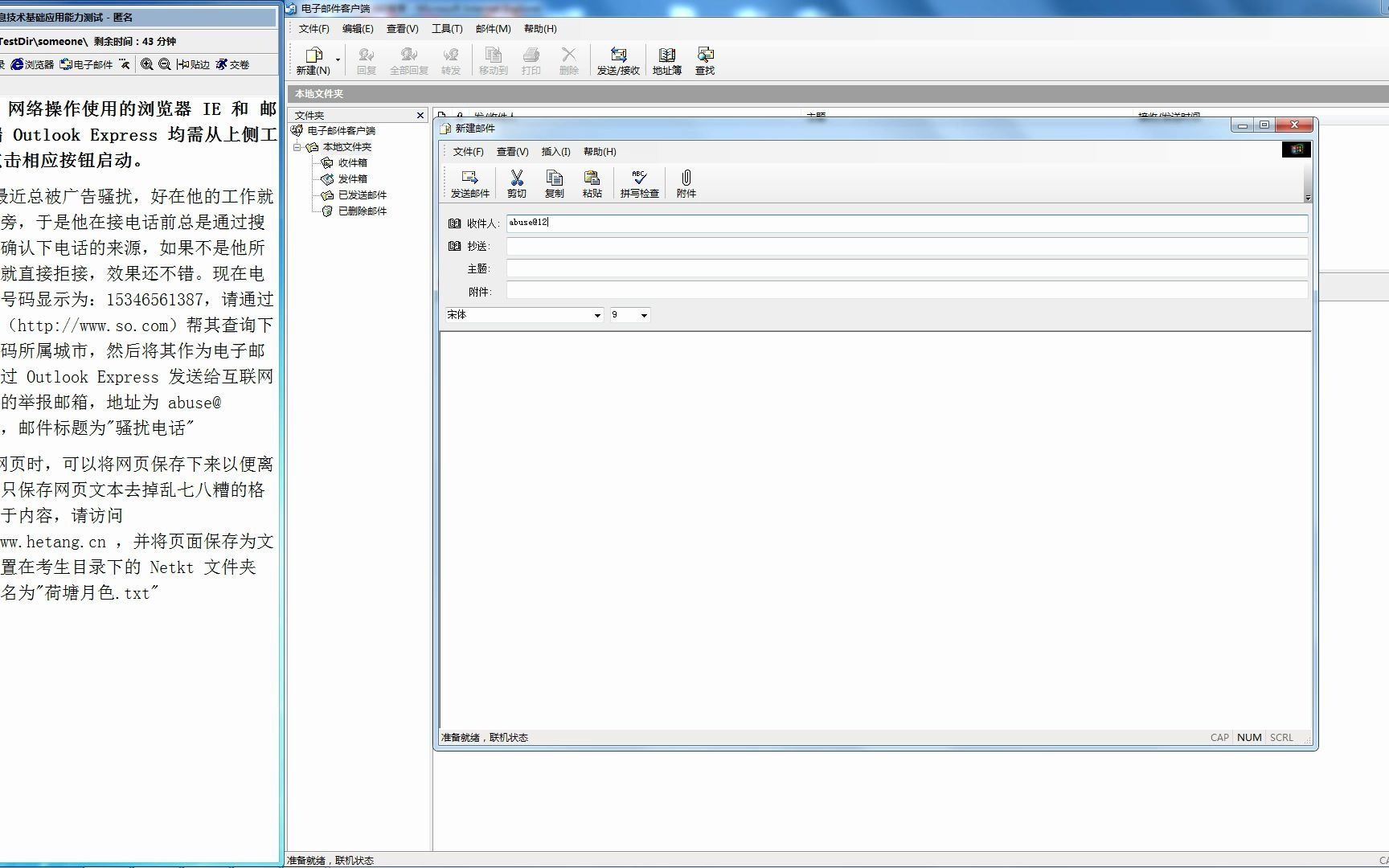Close the 文件夹 folder pane
Viewport: 1389px width, 868px height.
[420, 116]
